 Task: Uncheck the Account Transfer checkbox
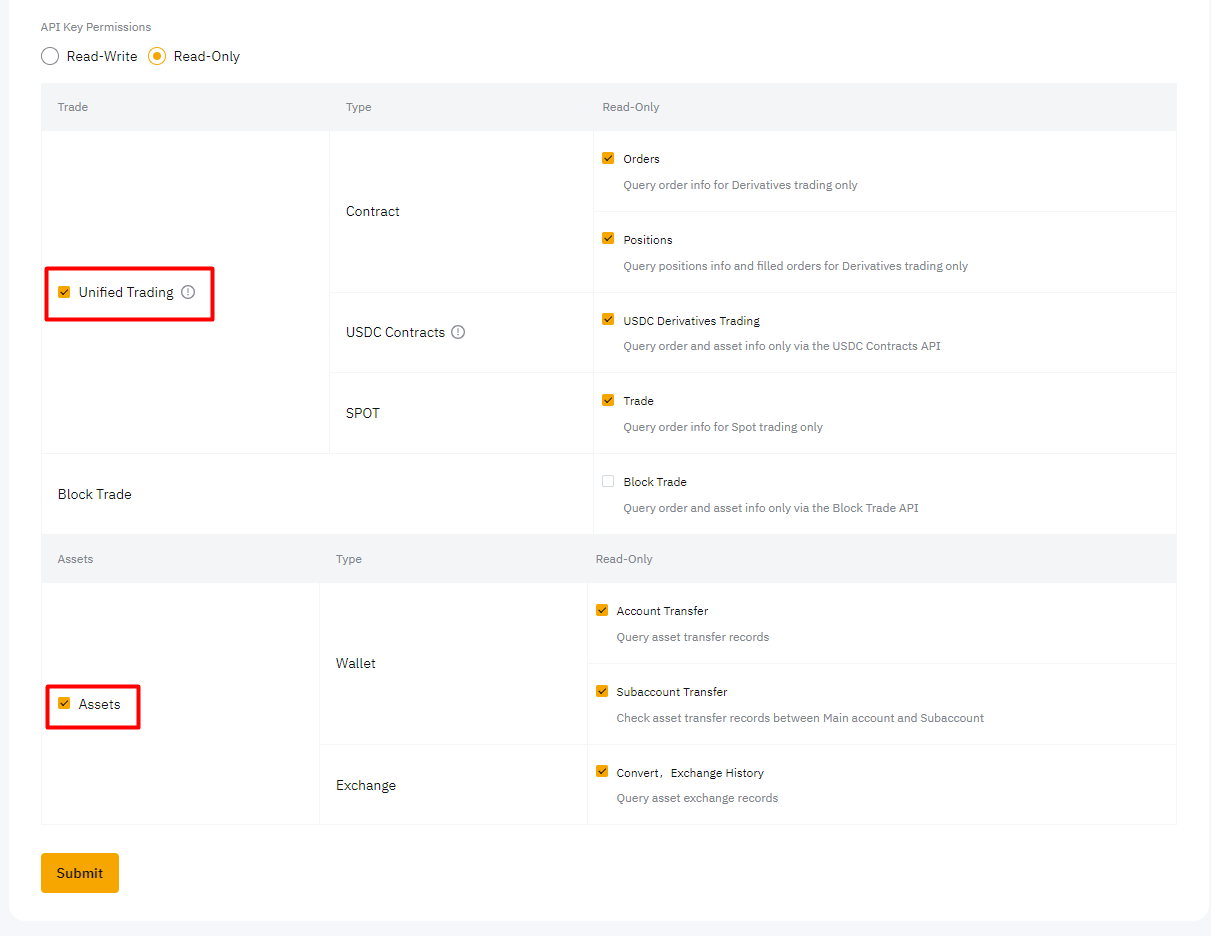[602, 610]
